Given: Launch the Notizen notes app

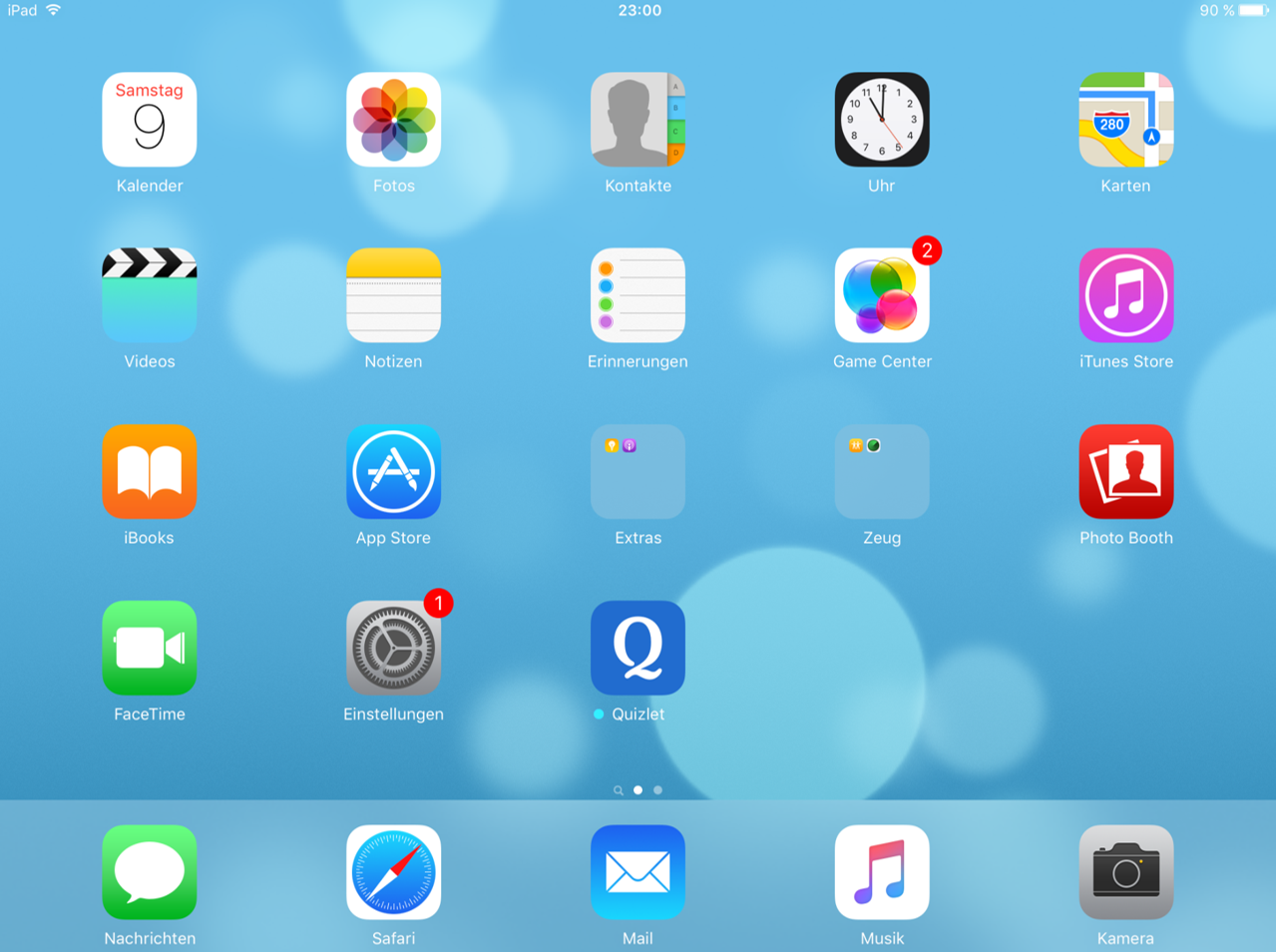Looking at the screenshot, I should click(x=393, y=295).
